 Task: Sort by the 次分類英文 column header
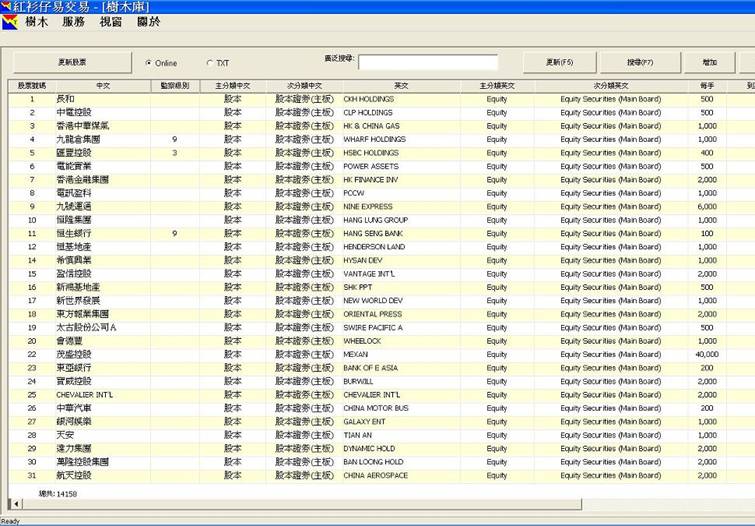click(611, 86)
